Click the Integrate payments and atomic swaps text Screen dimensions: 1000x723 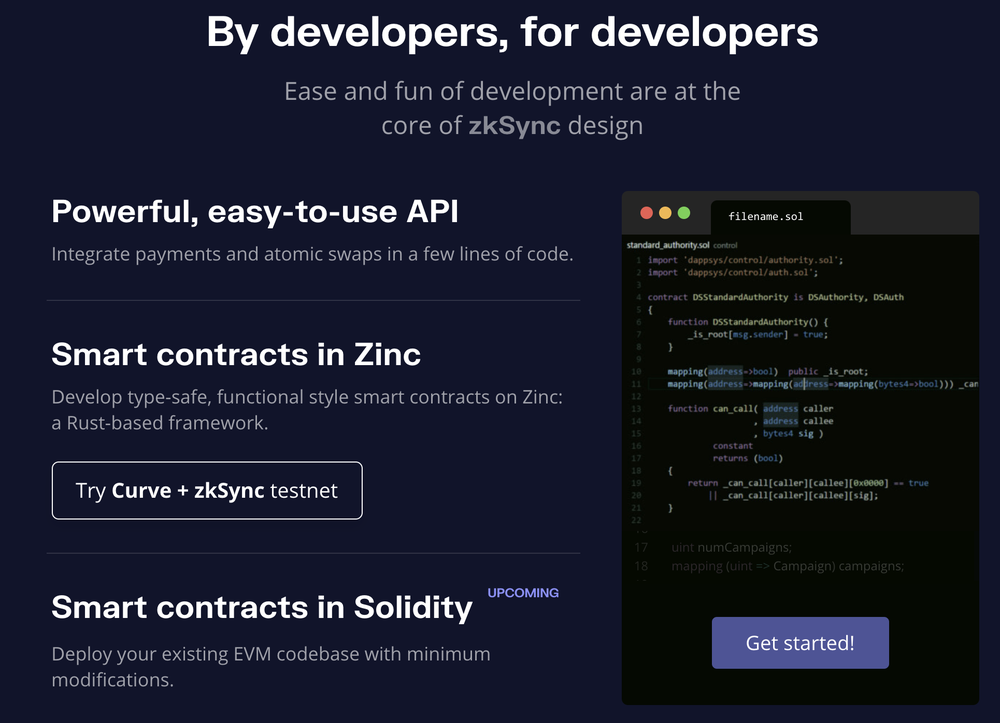tap(312, 254)
